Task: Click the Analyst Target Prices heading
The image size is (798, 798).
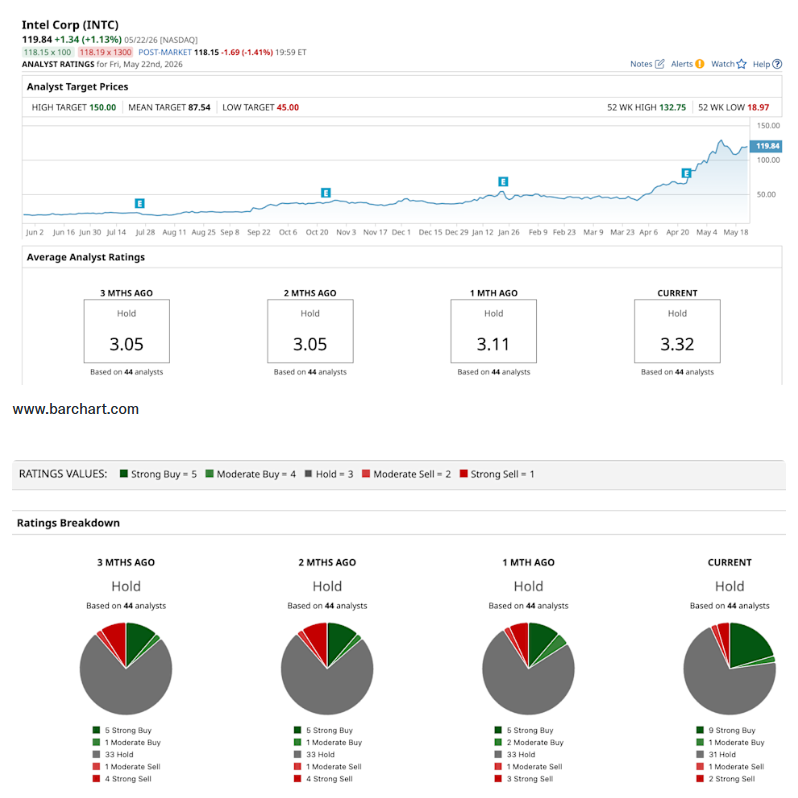Action: (x=77, y=87)
